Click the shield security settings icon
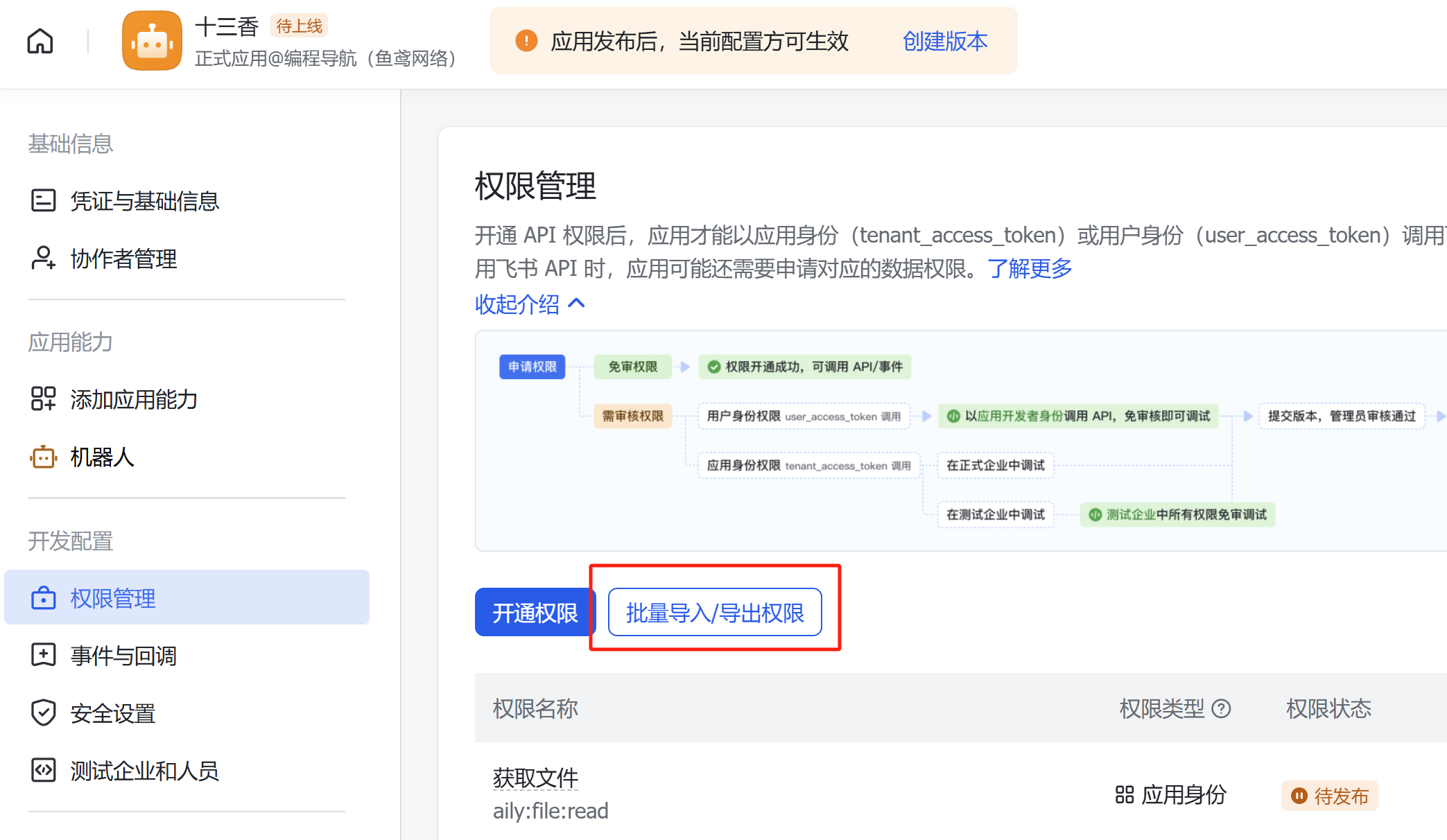This screenshot has height=840, width=1447. 43,713
